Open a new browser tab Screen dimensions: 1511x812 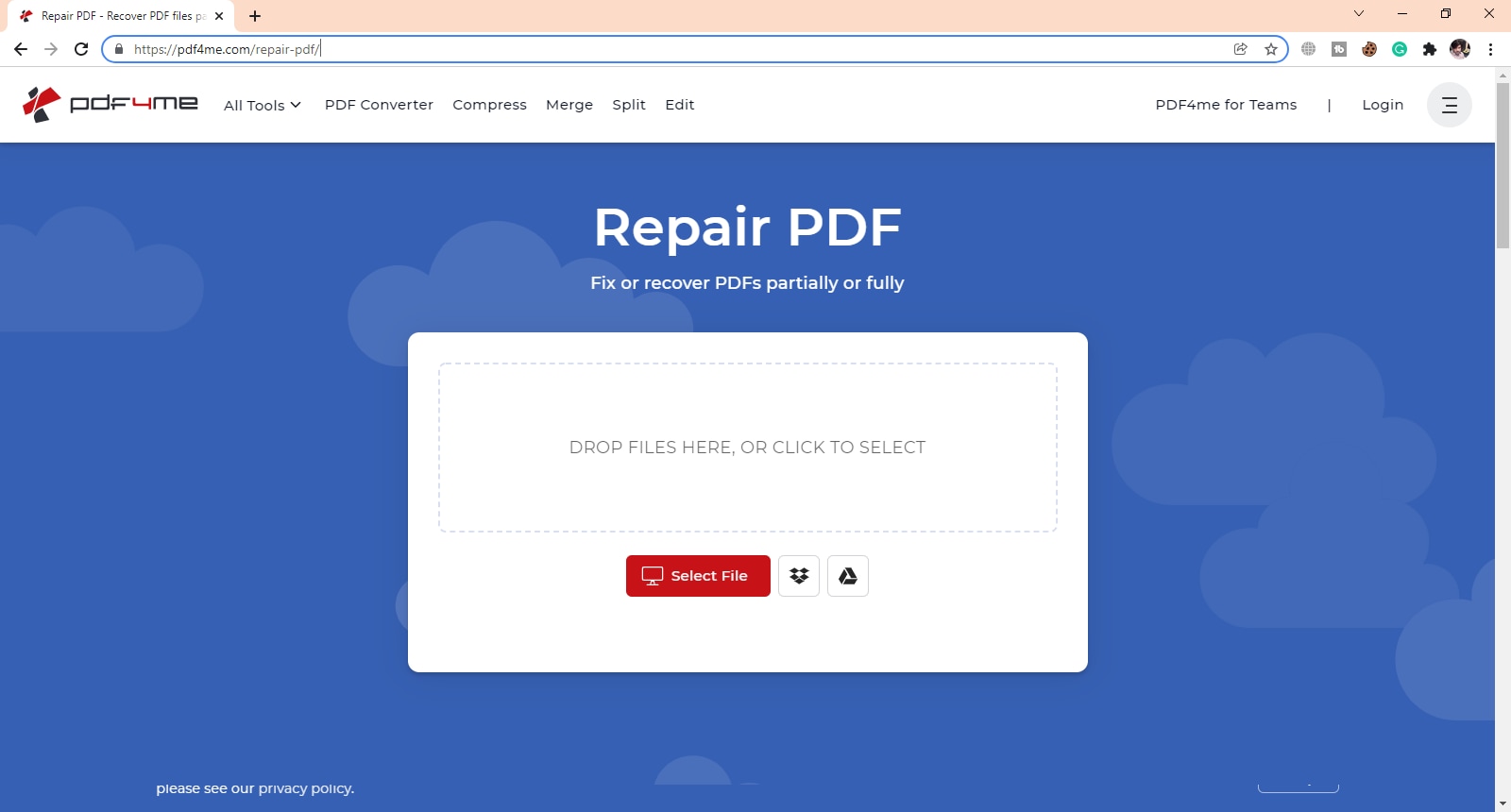point(255,16)
